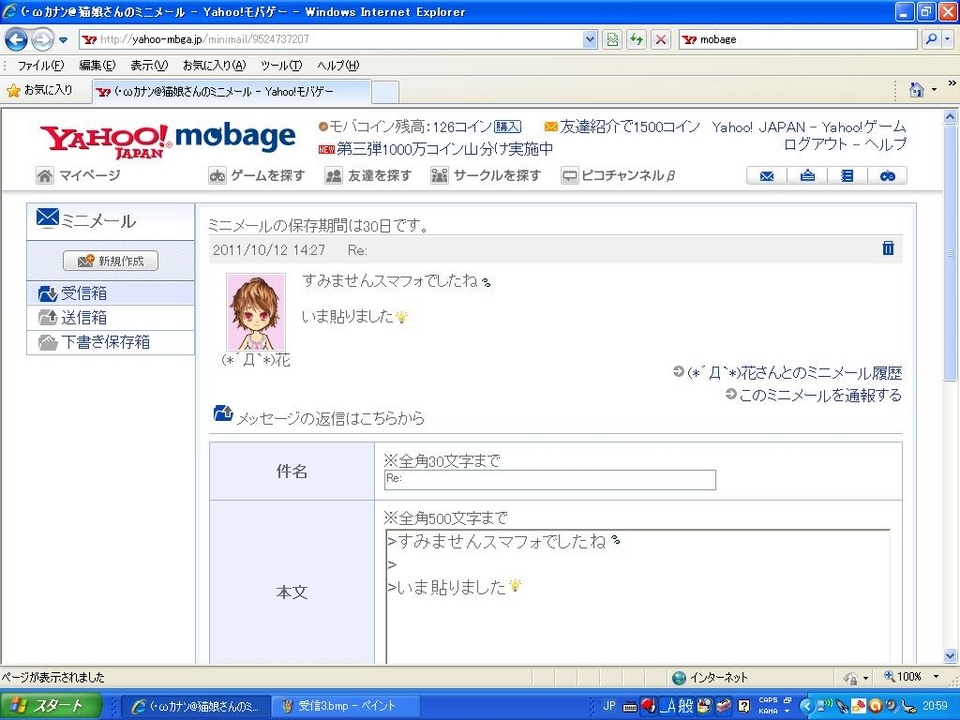Click the sender avatar thumbnail
Screen dimensions: 960x720
(256, 312)
